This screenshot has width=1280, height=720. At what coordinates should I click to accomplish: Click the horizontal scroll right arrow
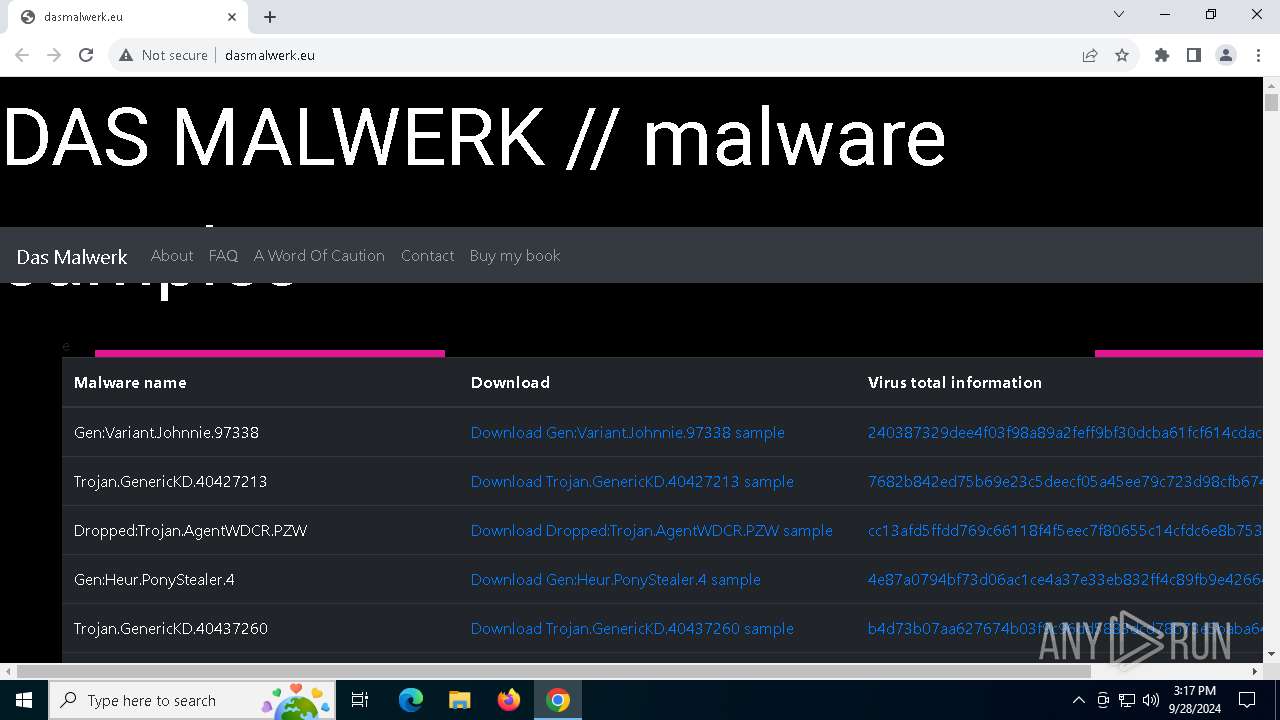[1257, 671]
